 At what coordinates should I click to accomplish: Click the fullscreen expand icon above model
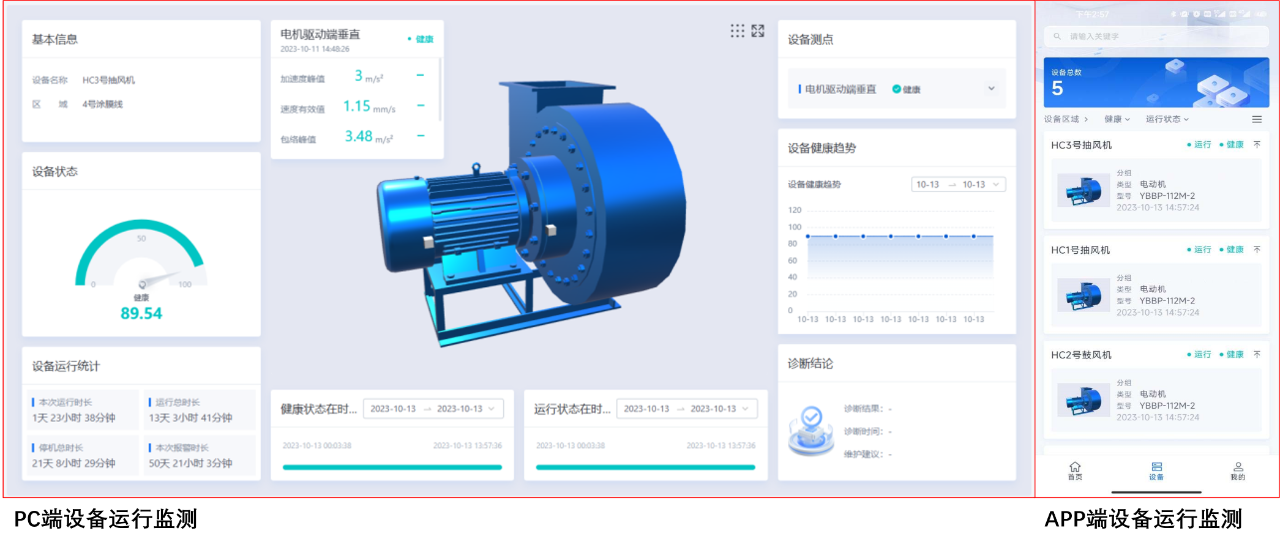pyautogui.click(x=758, y=31)
